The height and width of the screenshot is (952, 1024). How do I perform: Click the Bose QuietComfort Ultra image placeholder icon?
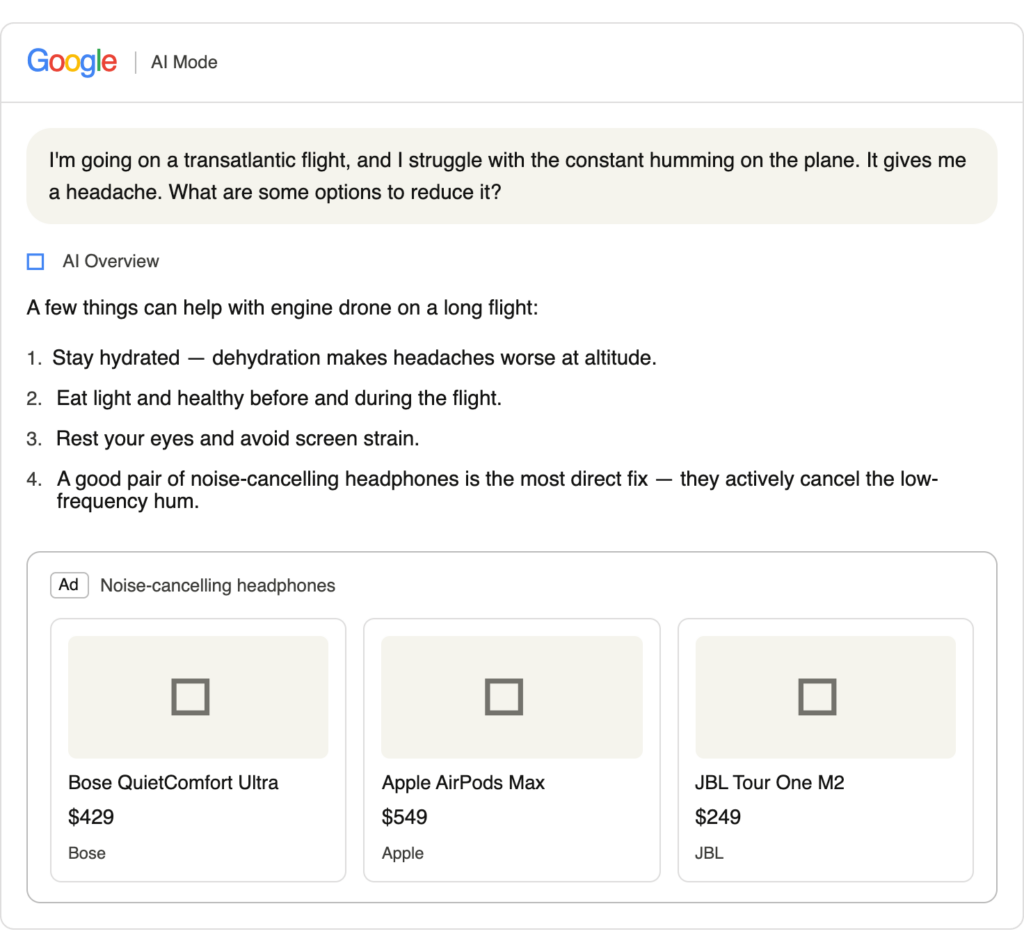pyautogui.click(x=190, y=697)
